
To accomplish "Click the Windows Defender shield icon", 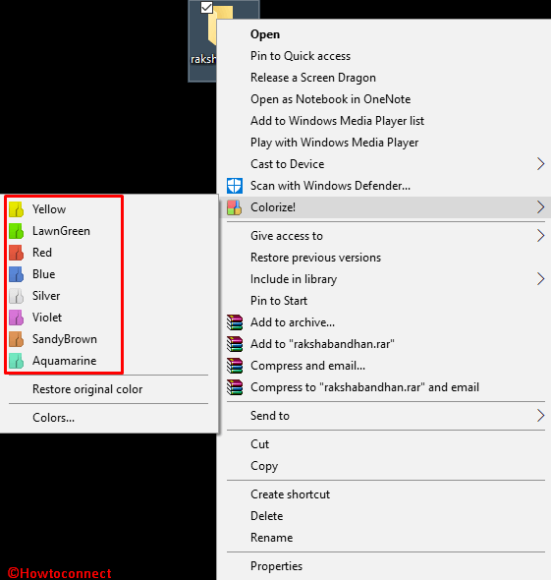I will (235, 186).
